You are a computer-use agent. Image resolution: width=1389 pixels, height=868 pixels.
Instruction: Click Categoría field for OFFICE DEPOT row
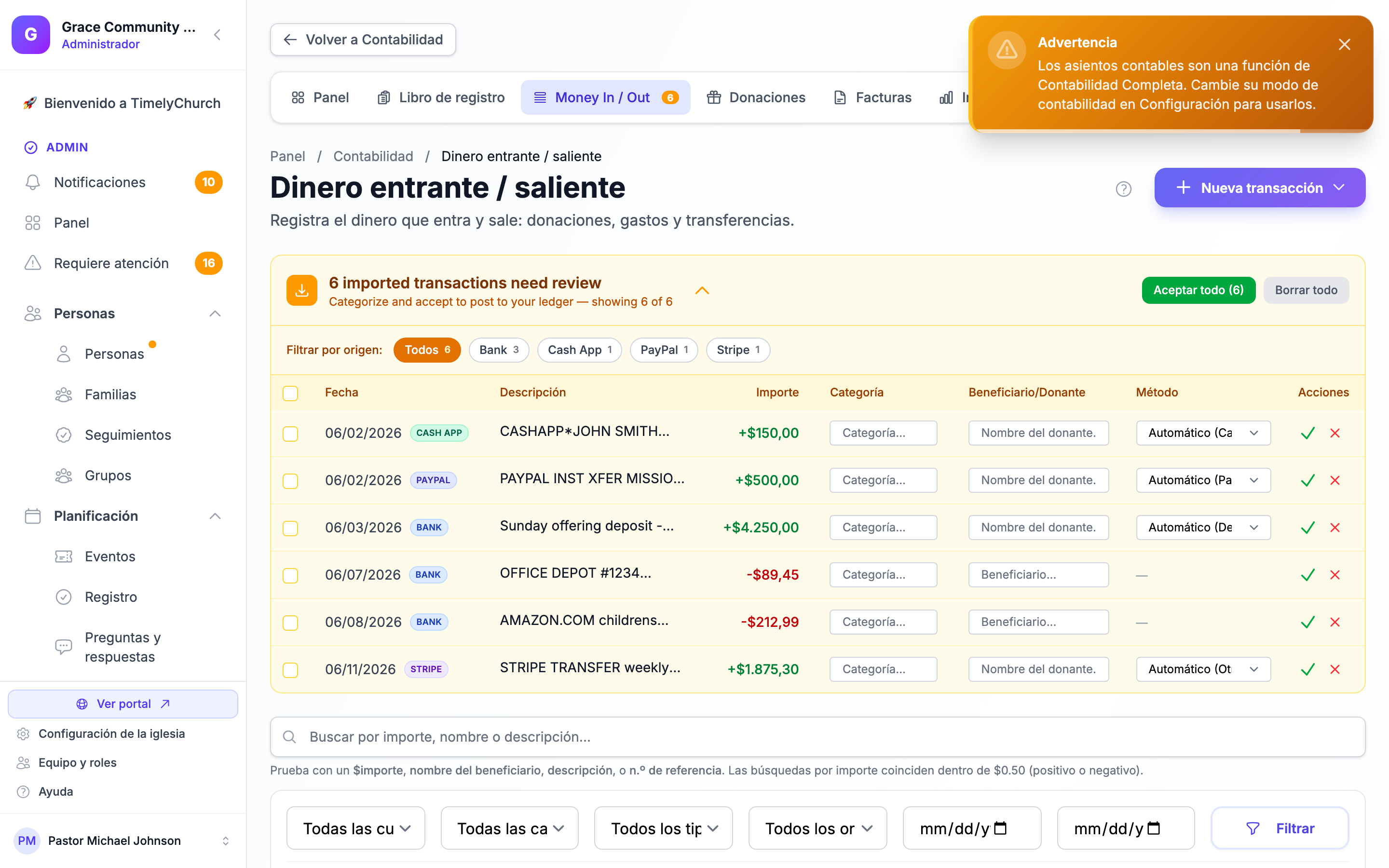[883, 575]
